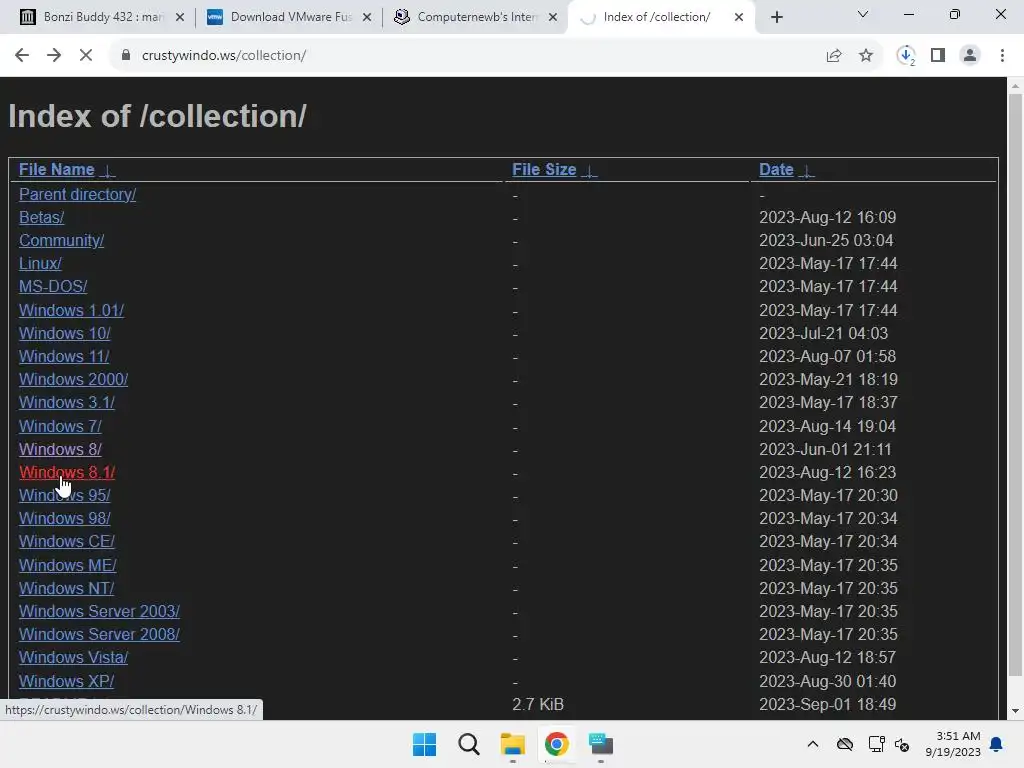Viewport: 1024px width, 768px height.
Task: Click the page vertical scrollbar
Action: tap(1015, 385)
